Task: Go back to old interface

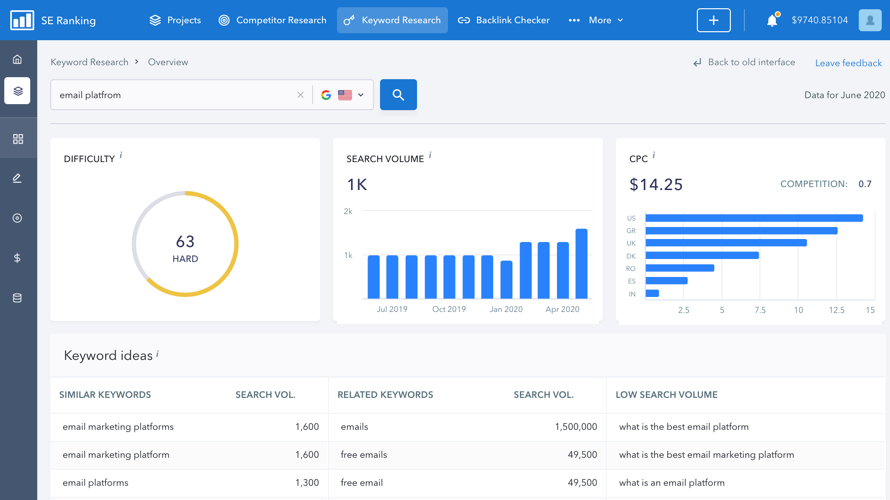Action: (744, 62)
